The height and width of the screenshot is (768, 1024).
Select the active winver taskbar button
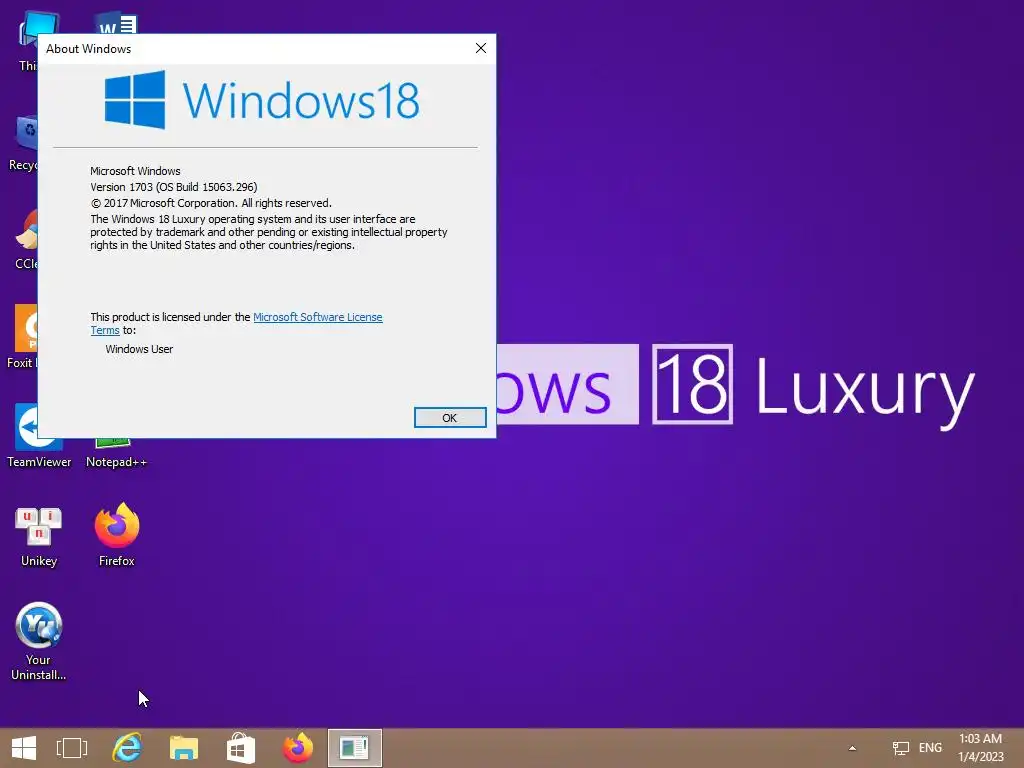[355, 748]
